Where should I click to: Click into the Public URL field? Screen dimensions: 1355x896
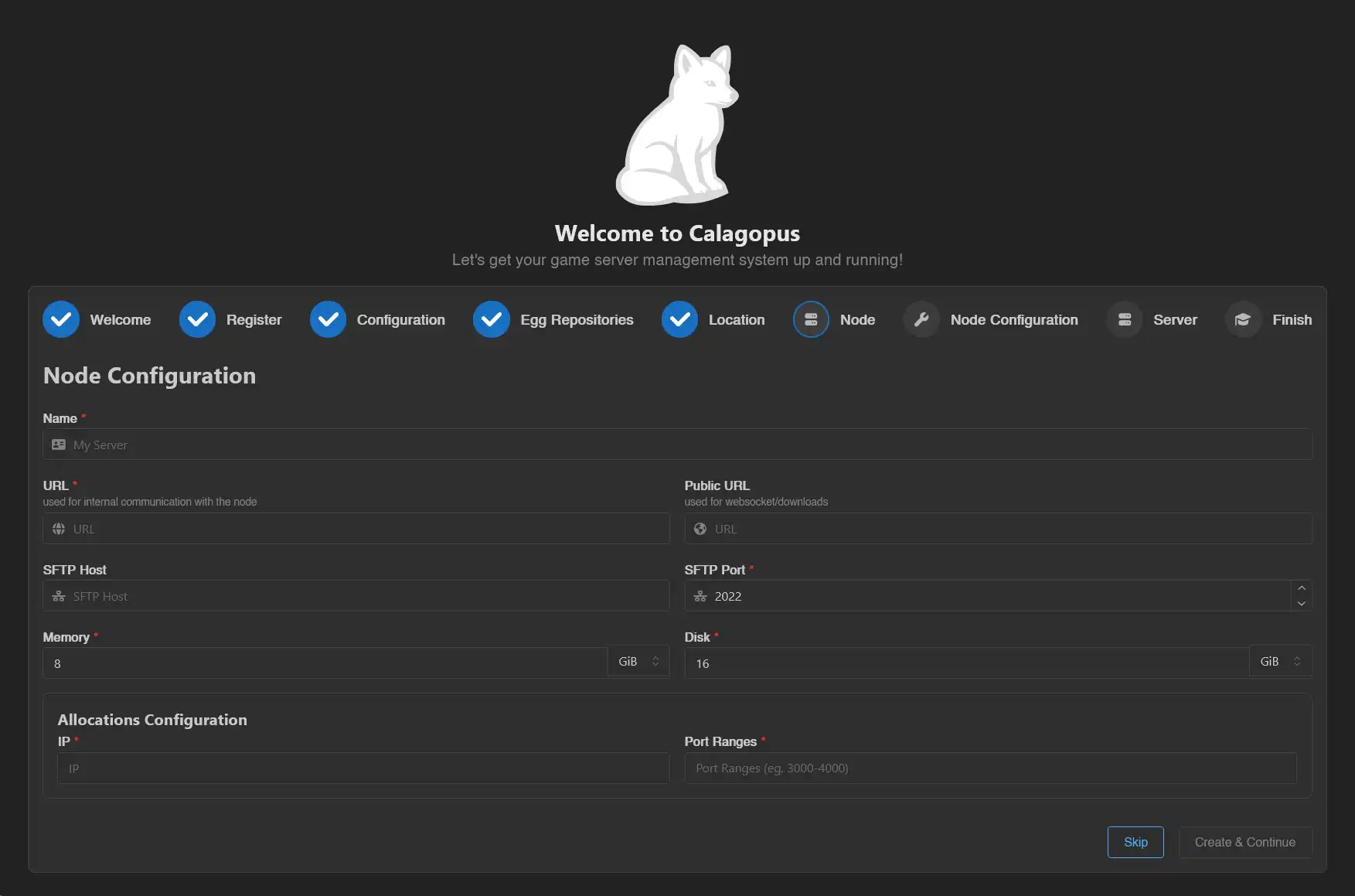(x=998, y=529)
